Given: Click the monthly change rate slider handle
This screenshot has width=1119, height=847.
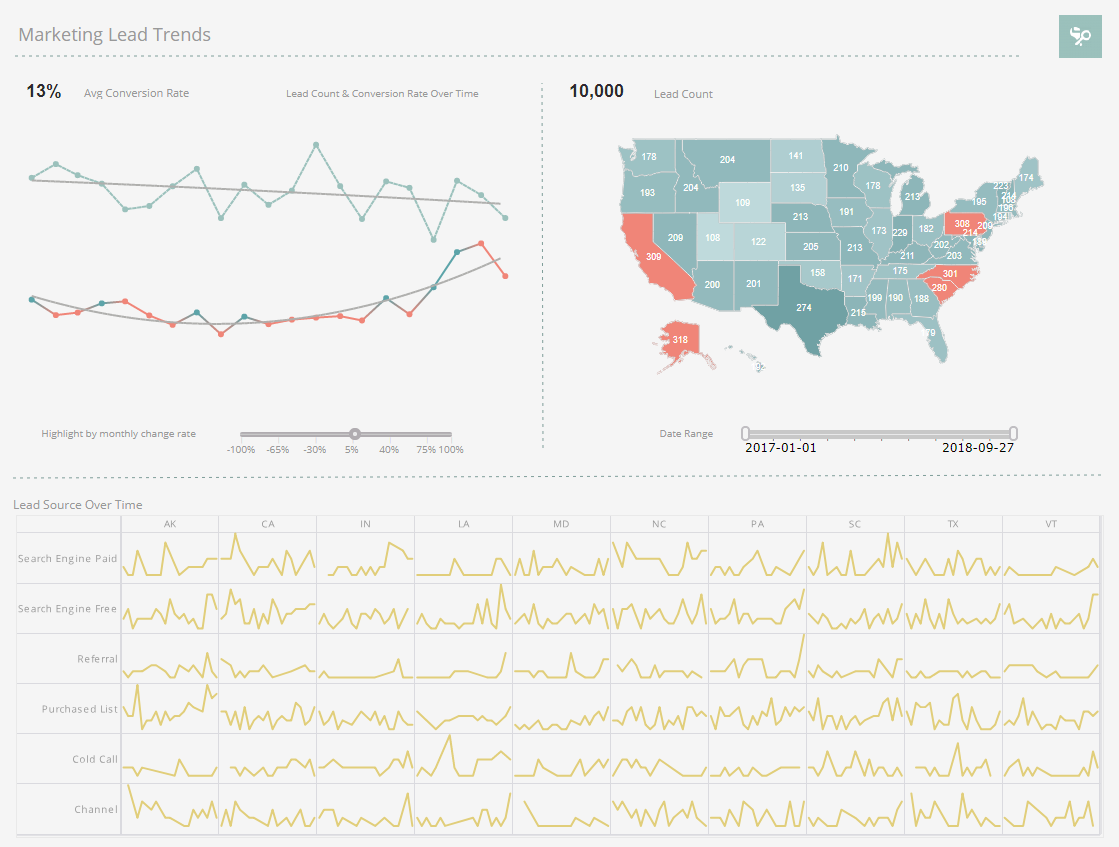Looking at the screenshot, I should (355, 433).
